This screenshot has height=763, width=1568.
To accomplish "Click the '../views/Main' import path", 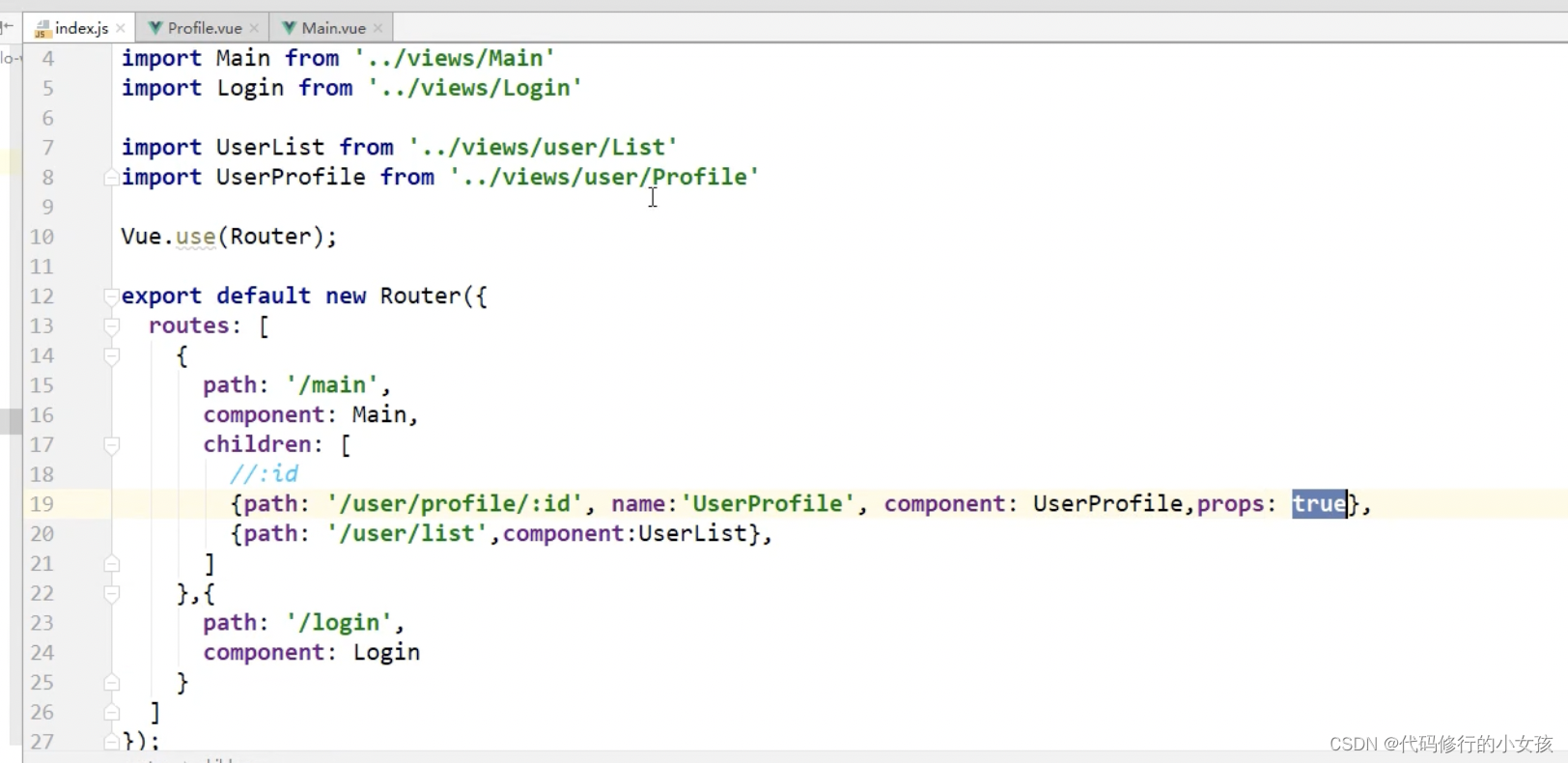I will click(455, 58).
